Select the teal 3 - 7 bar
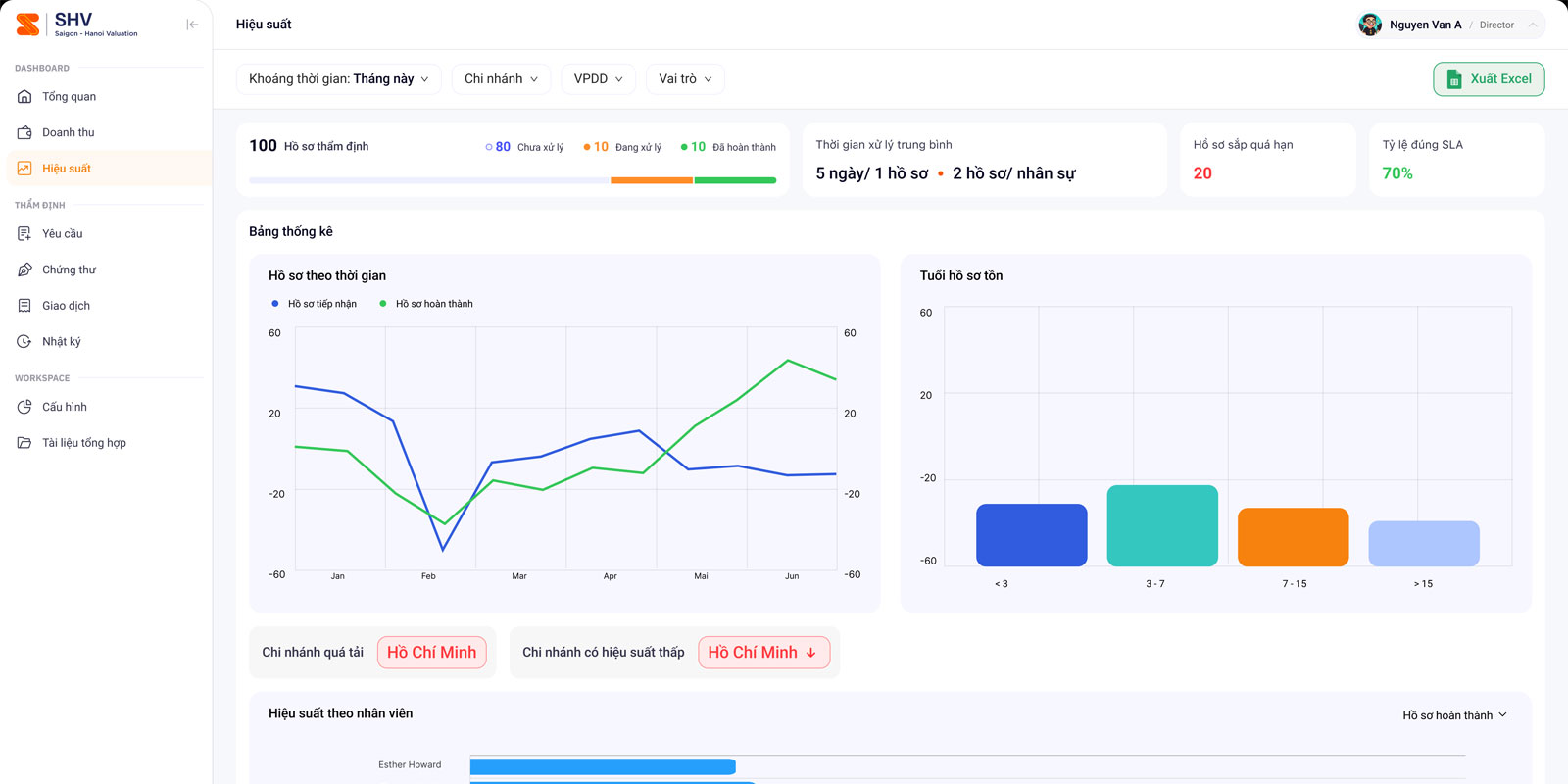The width and height of the screenshot is (1568, 784). click(1162, 525)
